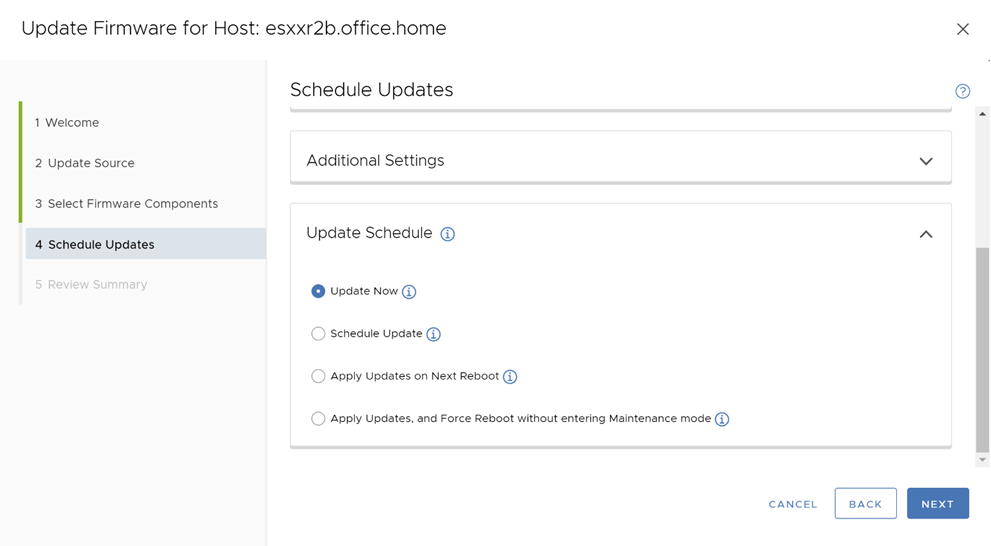Viewport: 991px width, 546px height.
Task: Show info tooltip for Schedule Update
Action: point(433,334)
